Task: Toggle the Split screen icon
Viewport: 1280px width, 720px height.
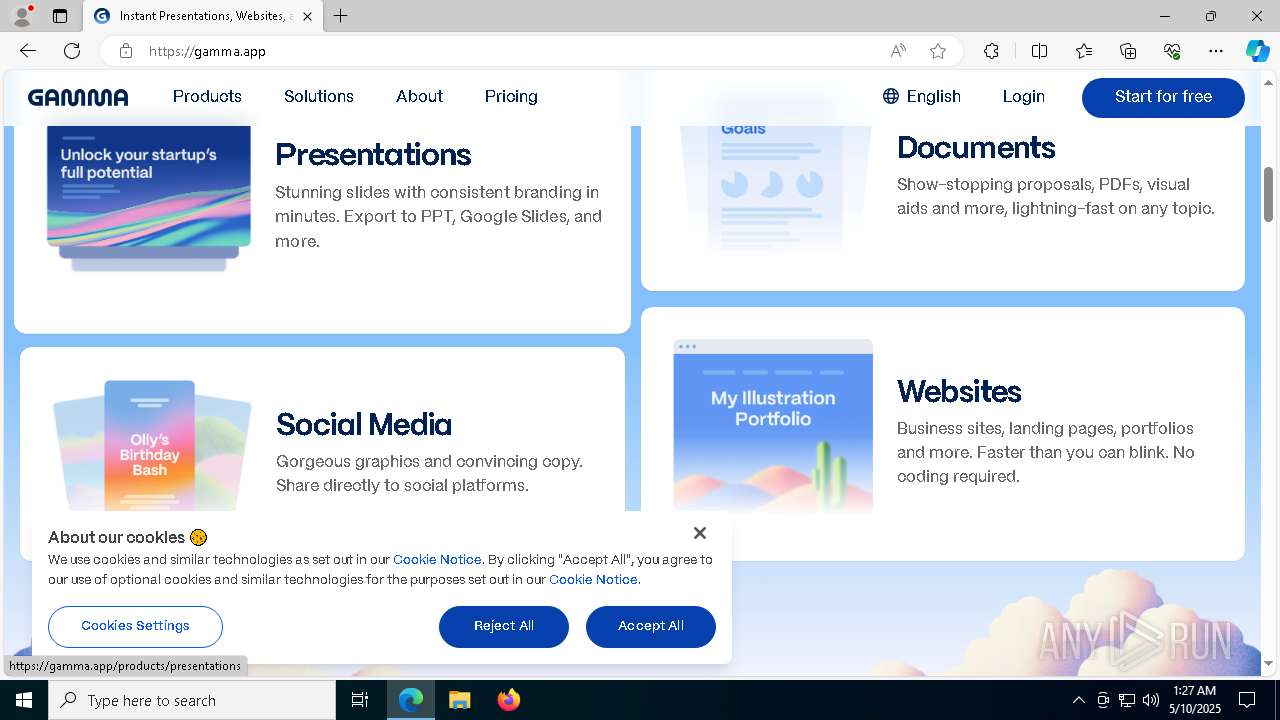Action: tap(1039, 51)
